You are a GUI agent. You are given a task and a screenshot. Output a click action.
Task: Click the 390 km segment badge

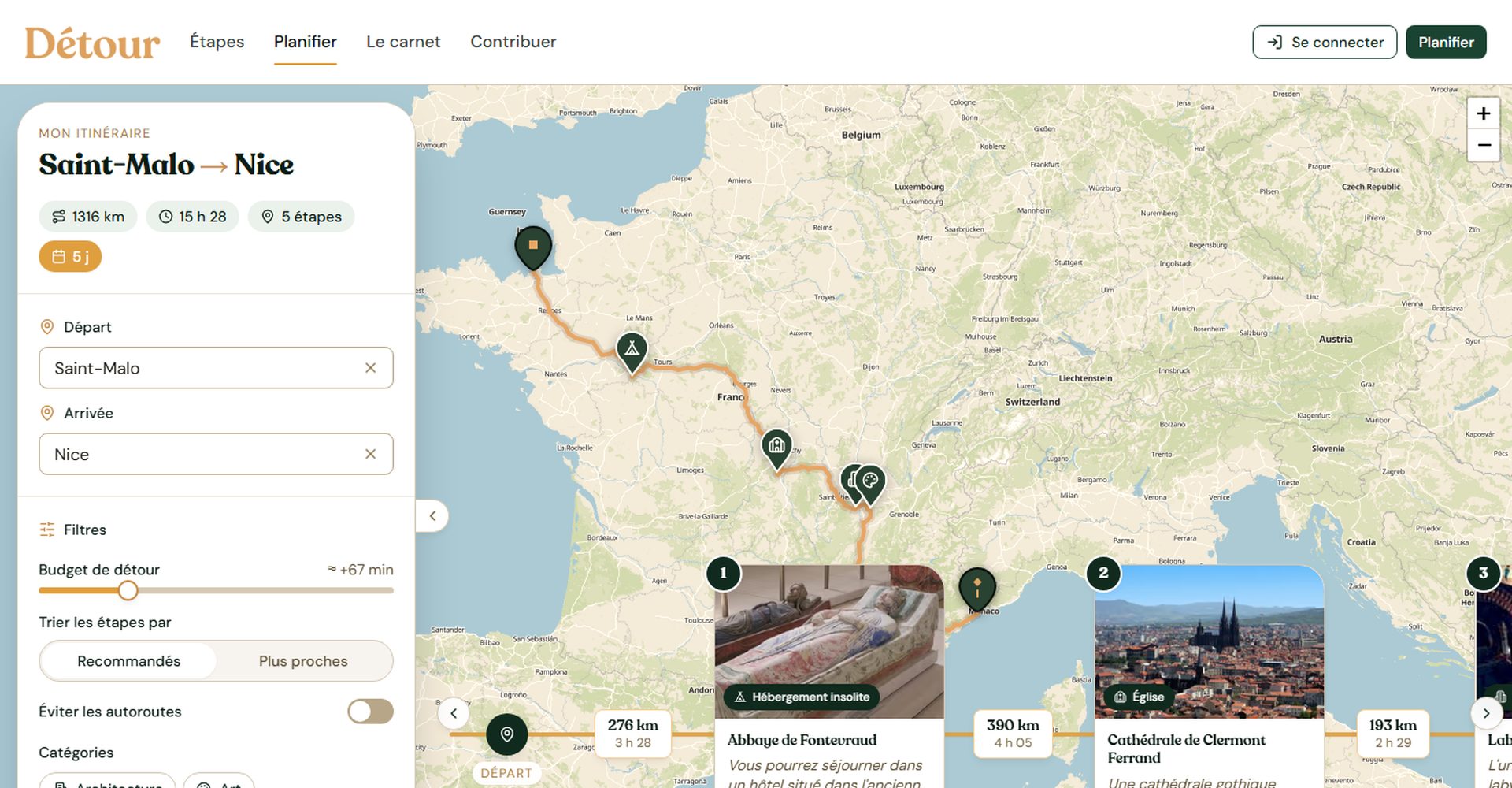pyautogui.click(x=1013, y=734)
